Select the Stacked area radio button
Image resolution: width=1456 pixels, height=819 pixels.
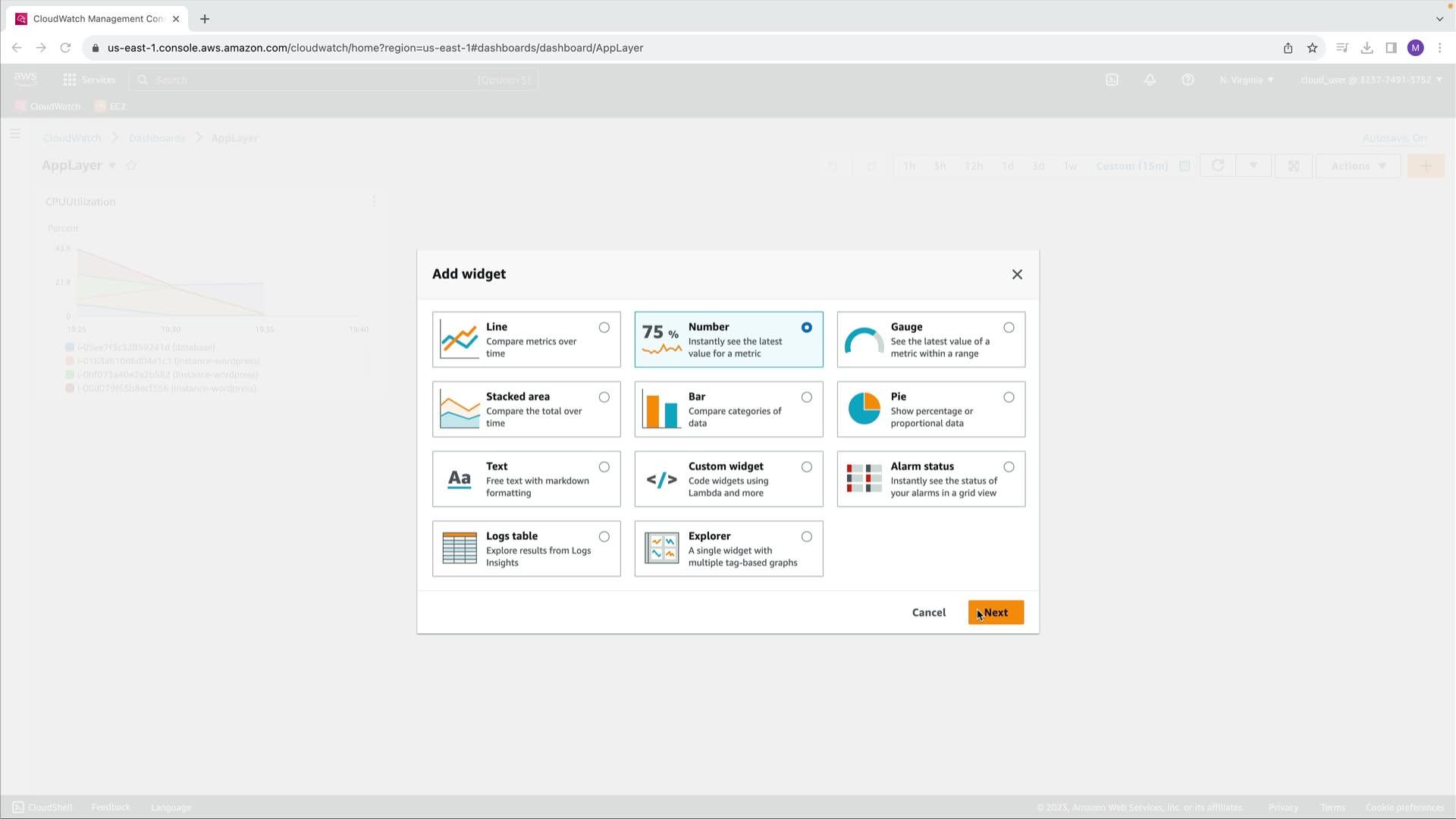tap(604, 397)
